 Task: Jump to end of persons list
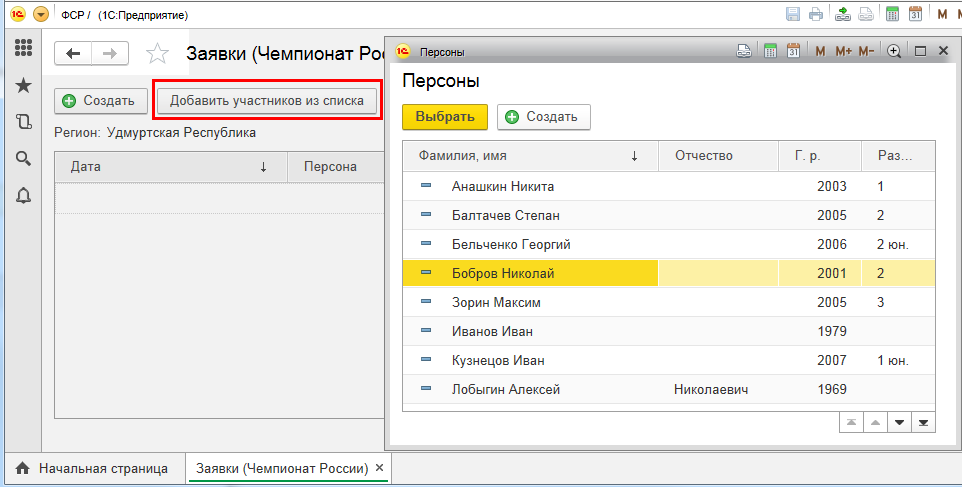[x=924, y=423]
